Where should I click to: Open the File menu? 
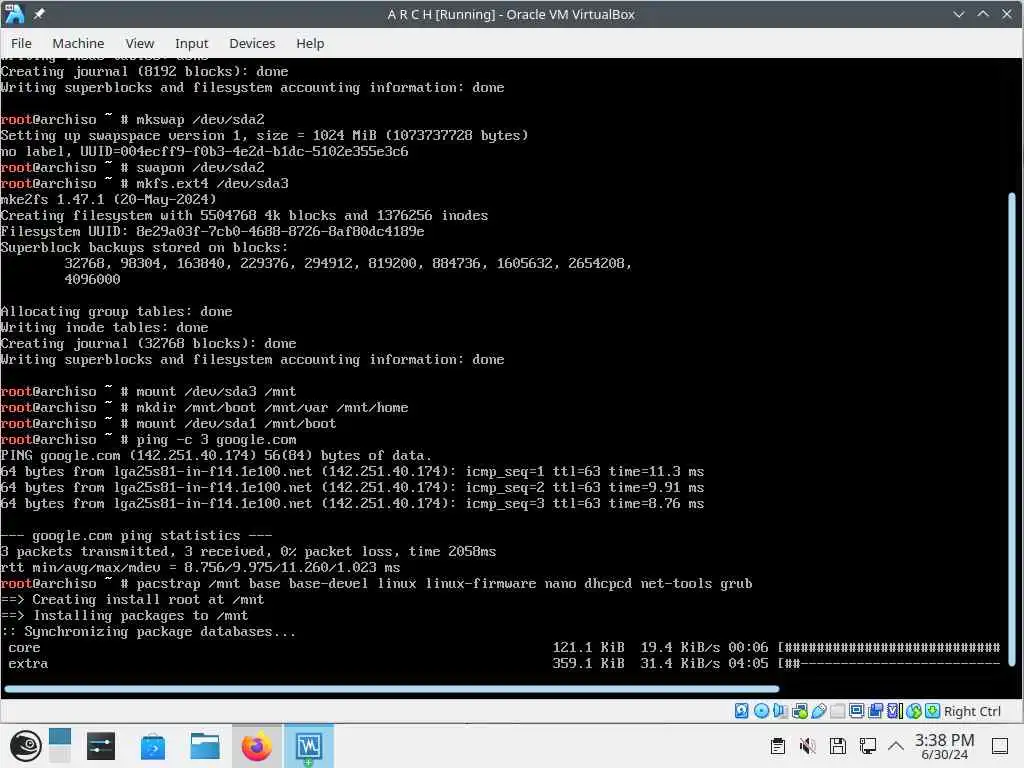21,43
